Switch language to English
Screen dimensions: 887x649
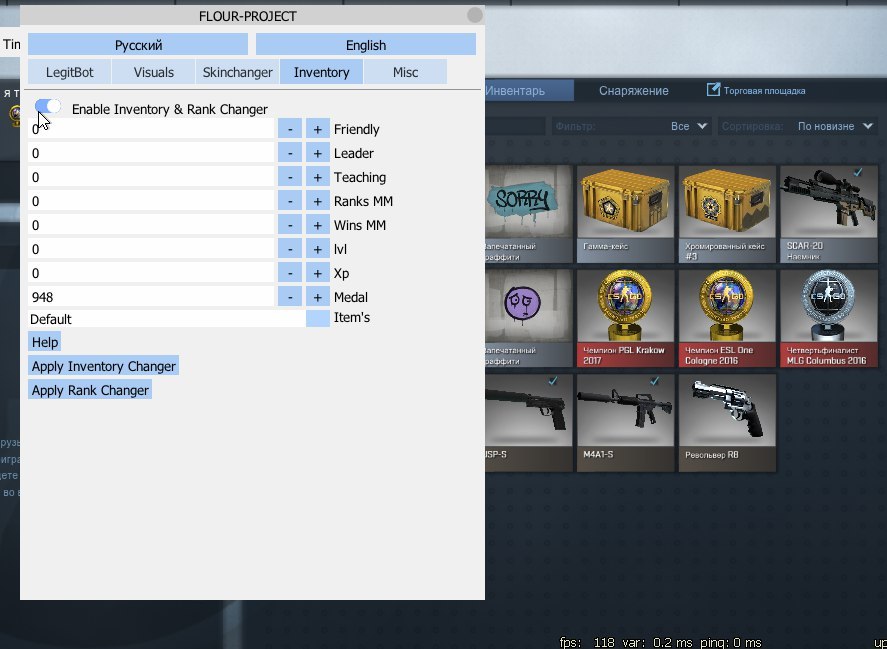pos(365,45)
